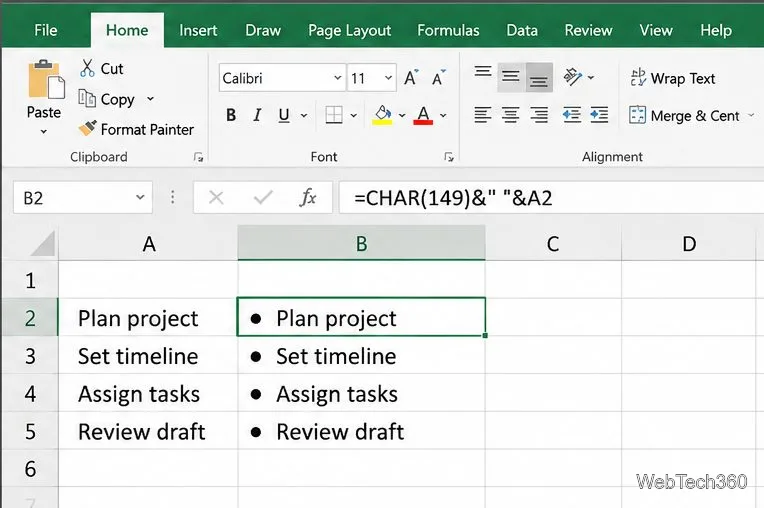Image resolution: width=764 pixels, height=508 pixels.
Task: Switch to the View tab
Action: click(x=656, y=30)
